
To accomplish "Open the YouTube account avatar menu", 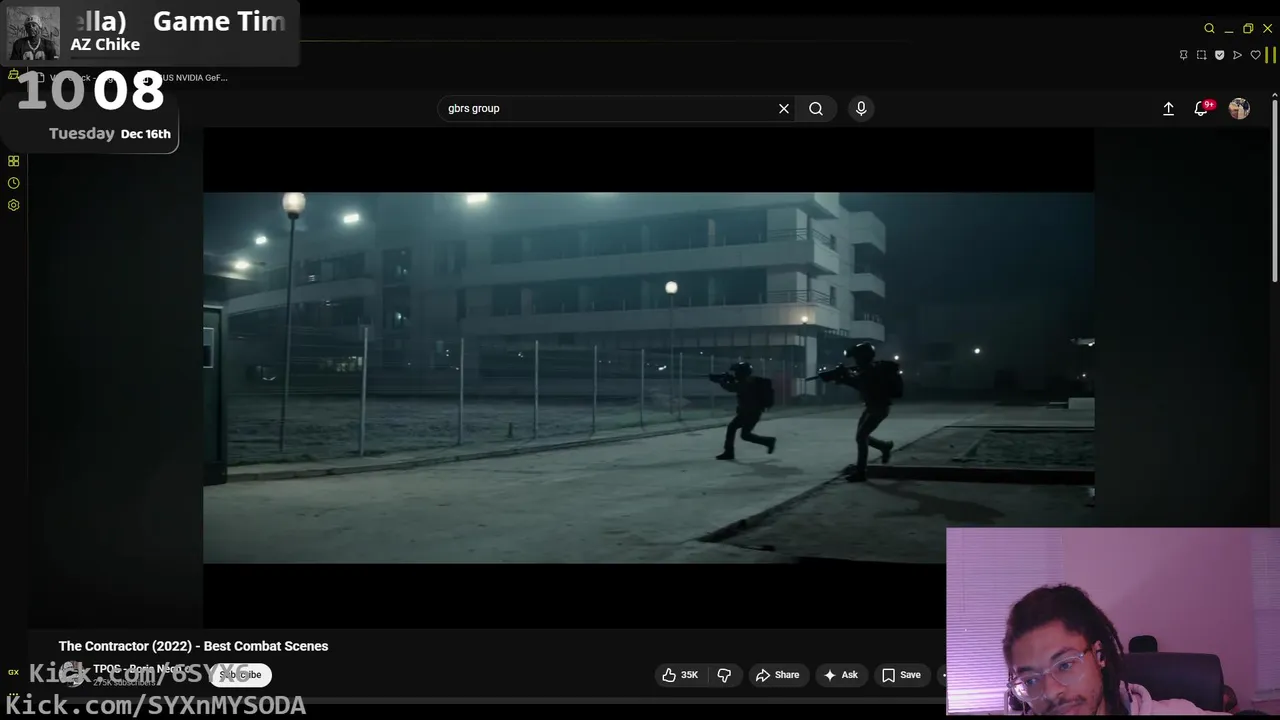I will coord(1239,108).
